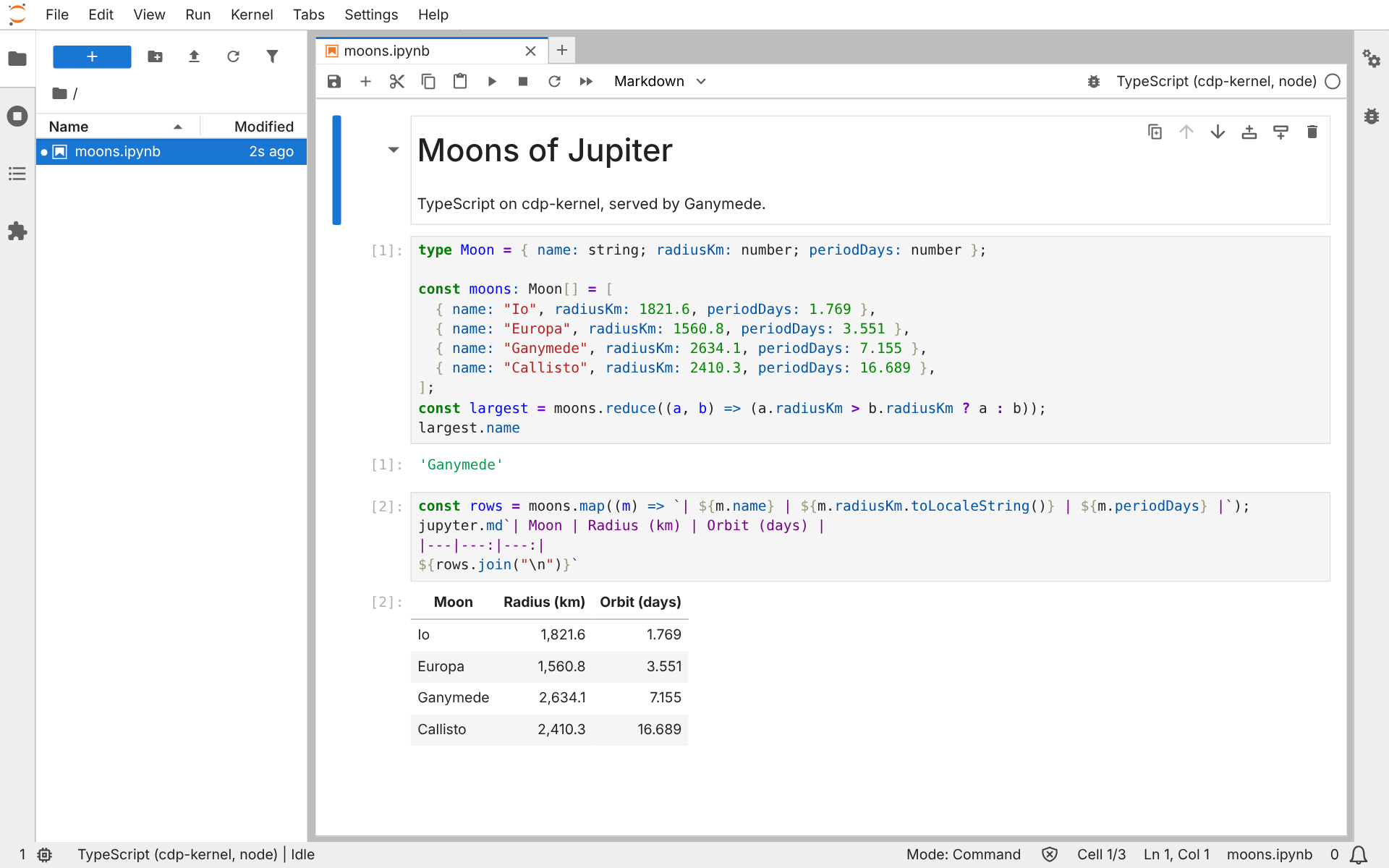
Task: Open a new launcher tab with the plus
Action: (562, 50)
